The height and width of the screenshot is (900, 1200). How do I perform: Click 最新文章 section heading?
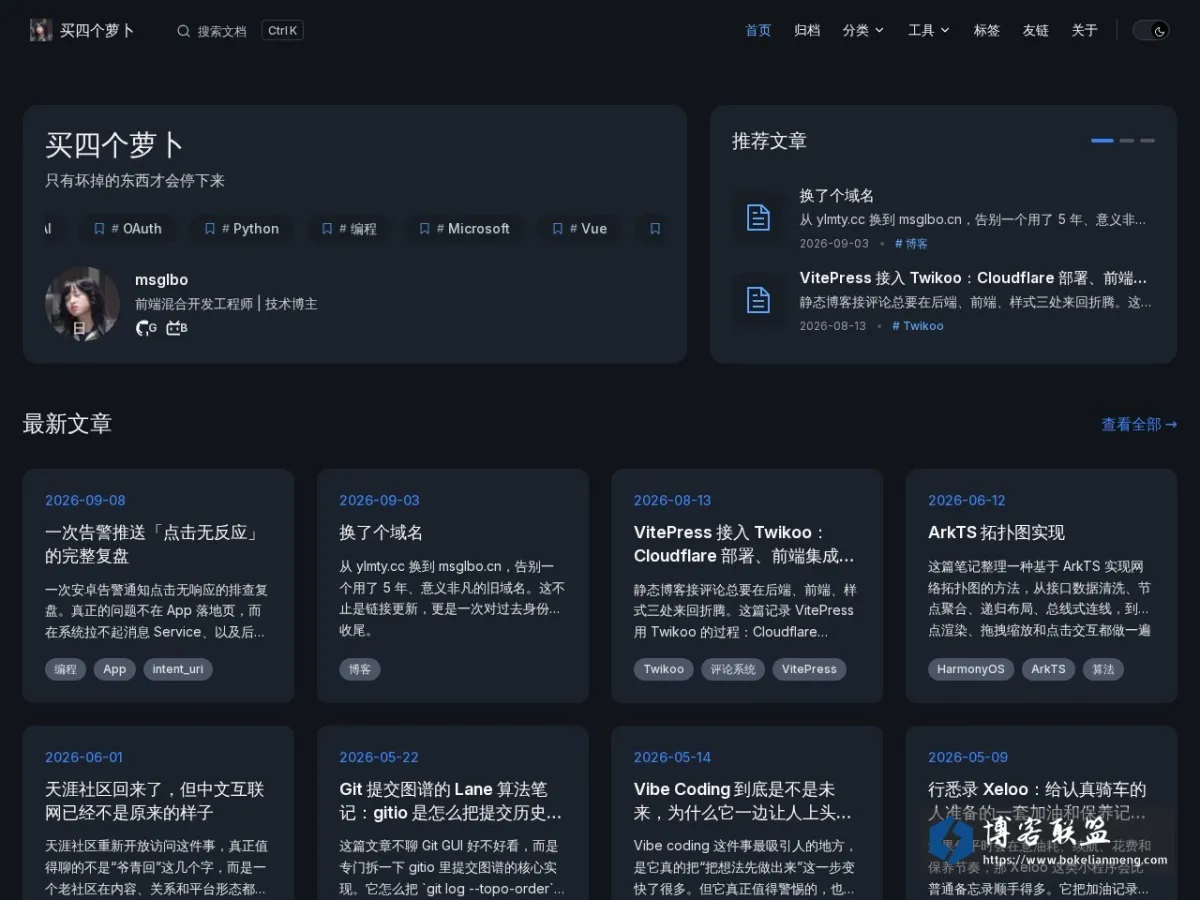pyautogui.click(x=67, y=424)
